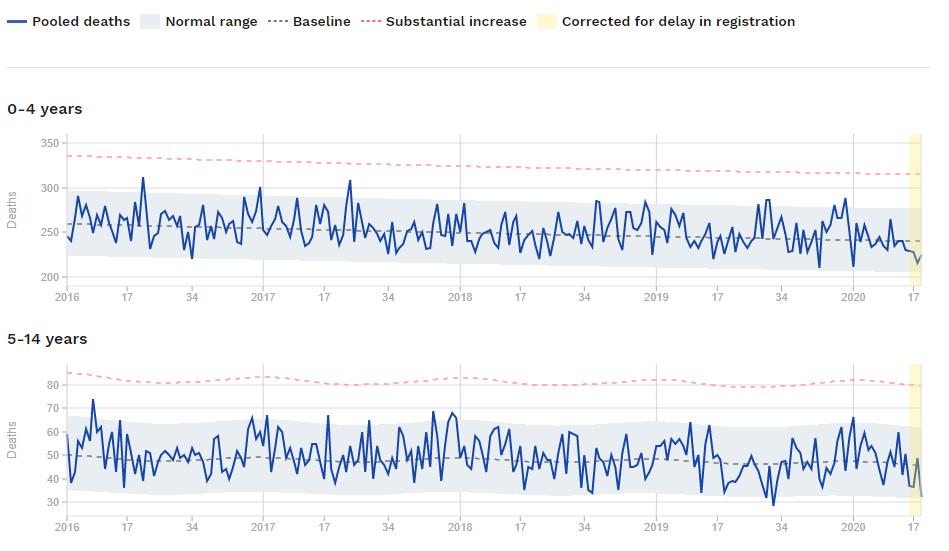Click the blue Pooled deaths legend line icon
Viewport: 949px width, 551px height.
click(x=17, y=21)
